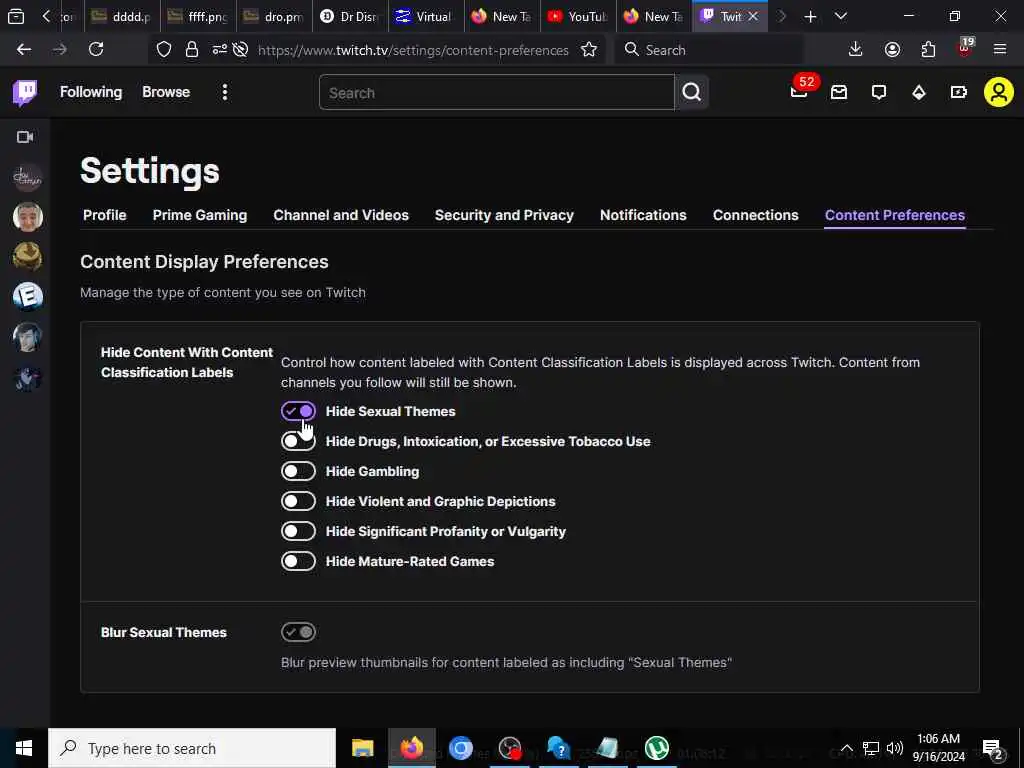The height and width of the screenshot is (768, 1024).
Task: Go back with the Firefox back arrow
Action: click(24, 50)
